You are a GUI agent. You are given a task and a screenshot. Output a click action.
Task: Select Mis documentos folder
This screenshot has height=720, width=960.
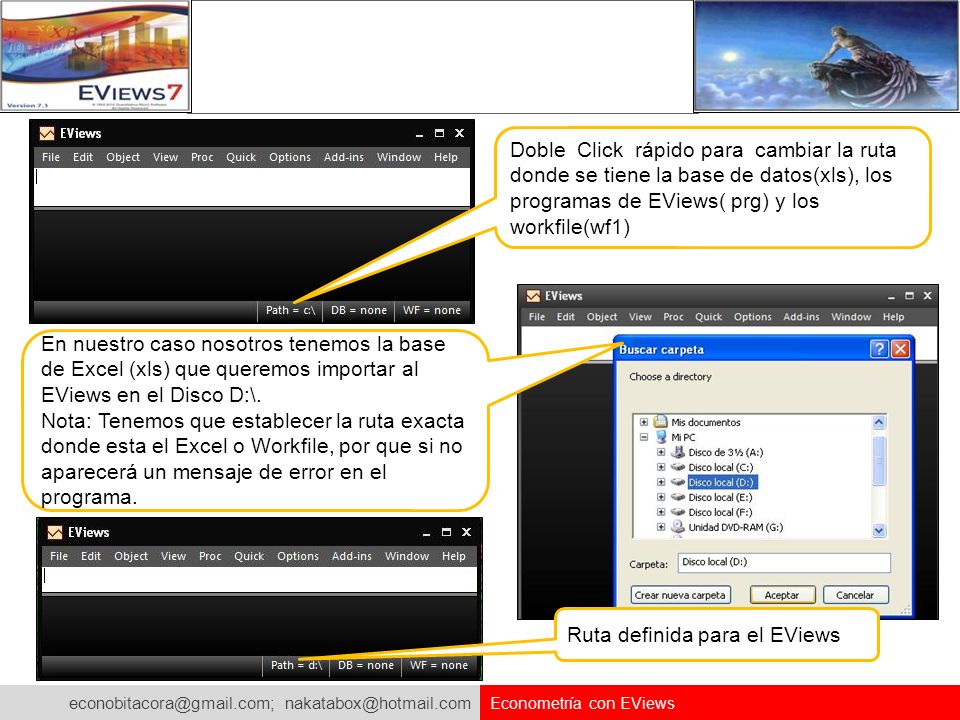pyautogui.click(x=706, y=422)
